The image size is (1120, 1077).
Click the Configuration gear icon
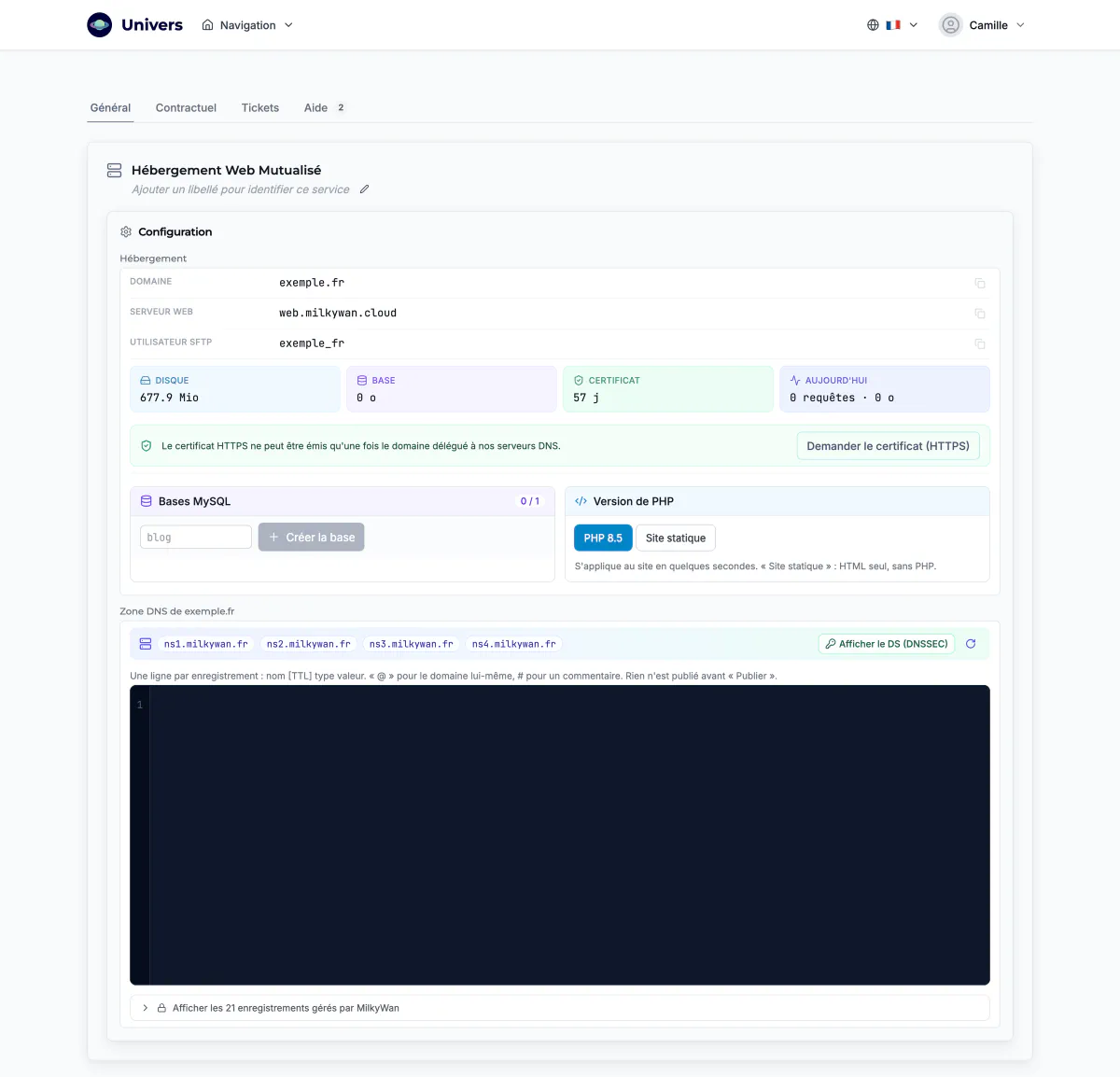[x=126, y=231]
